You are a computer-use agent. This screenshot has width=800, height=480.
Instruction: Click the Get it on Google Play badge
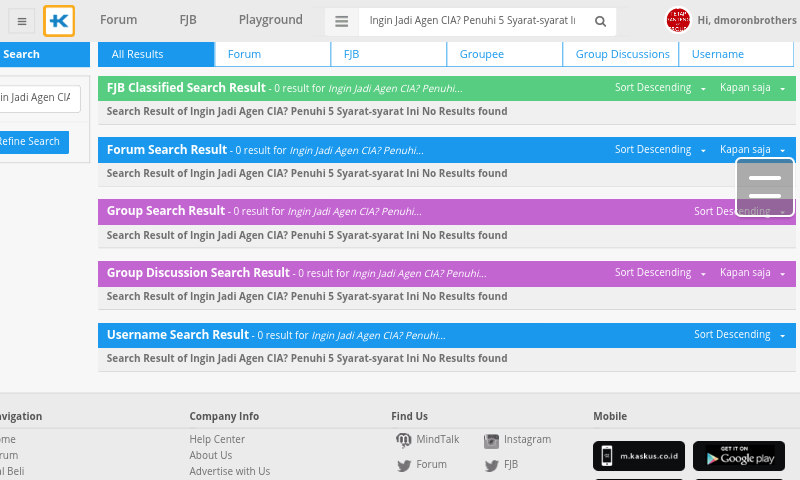tap(739, 456)
